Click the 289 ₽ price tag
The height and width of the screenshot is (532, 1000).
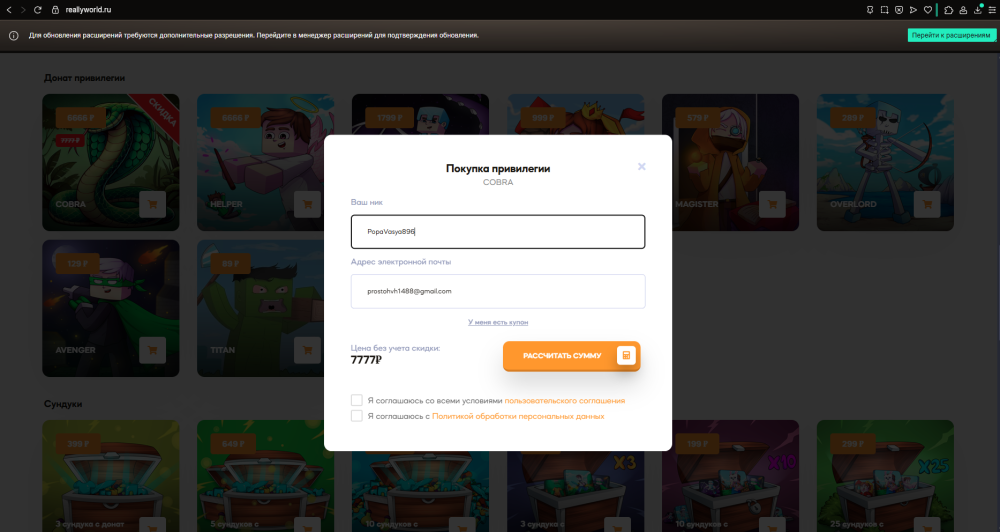point(853,118)
